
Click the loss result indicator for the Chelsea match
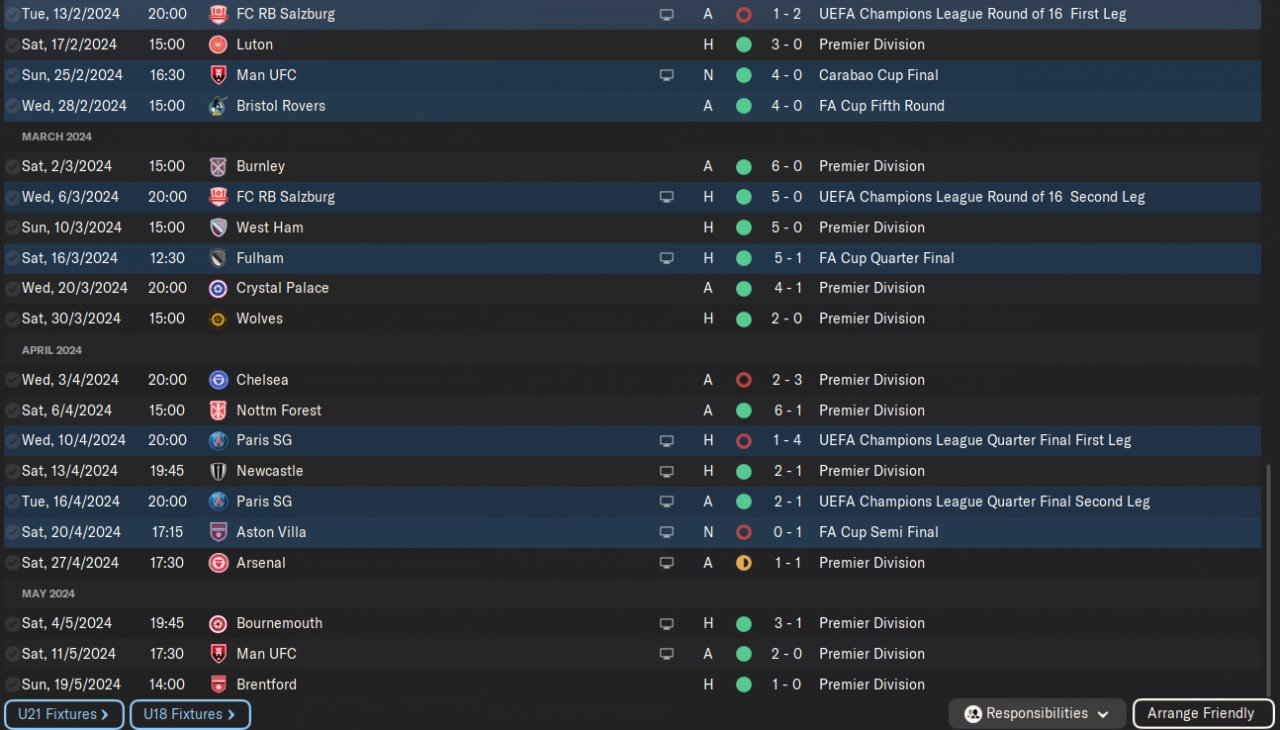pyautogui.click(x=743, y=380)
